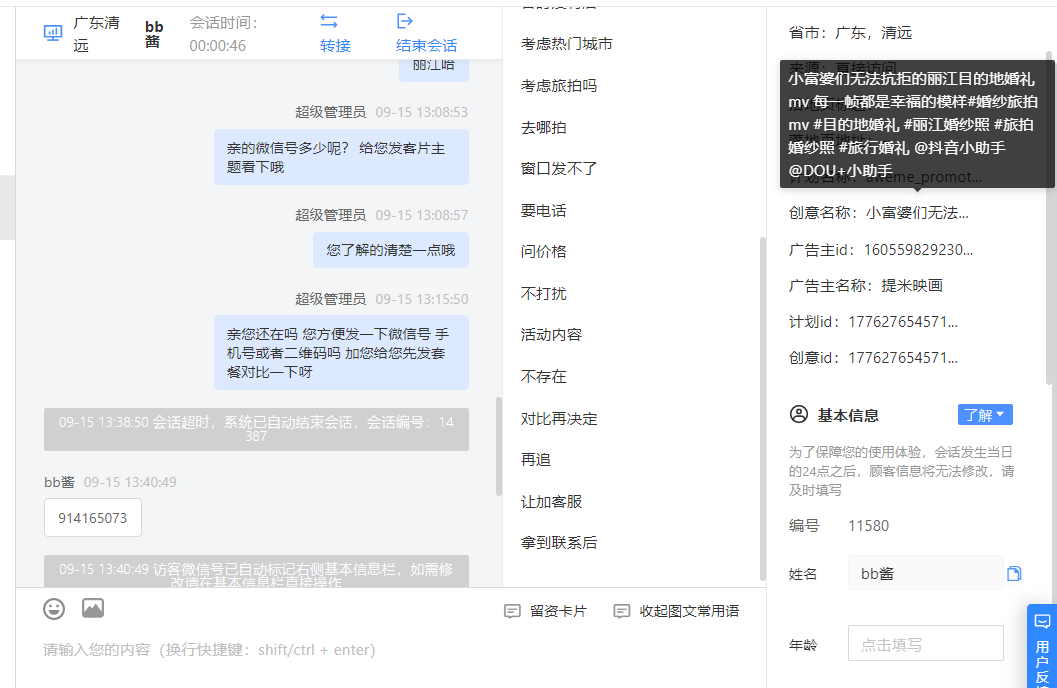Click the visitor message bubble 914165073
This screenshot has height=688, width=1057.
[x=93, y=518]
